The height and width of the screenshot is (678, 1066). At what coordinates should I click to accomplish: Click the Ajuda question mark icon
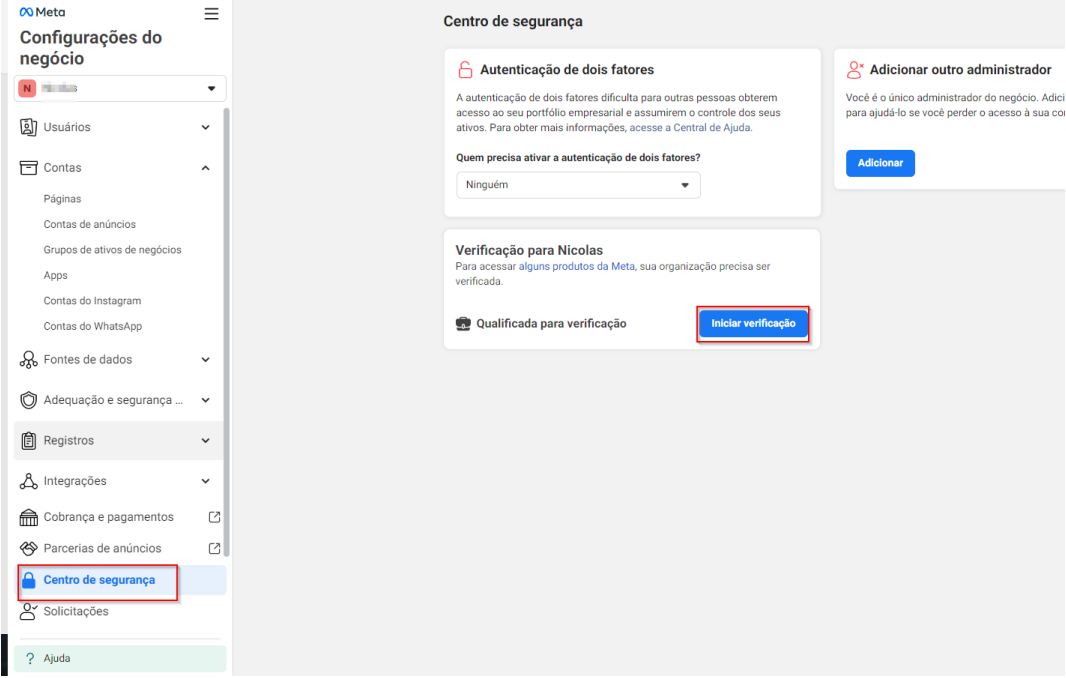point(29,658)
